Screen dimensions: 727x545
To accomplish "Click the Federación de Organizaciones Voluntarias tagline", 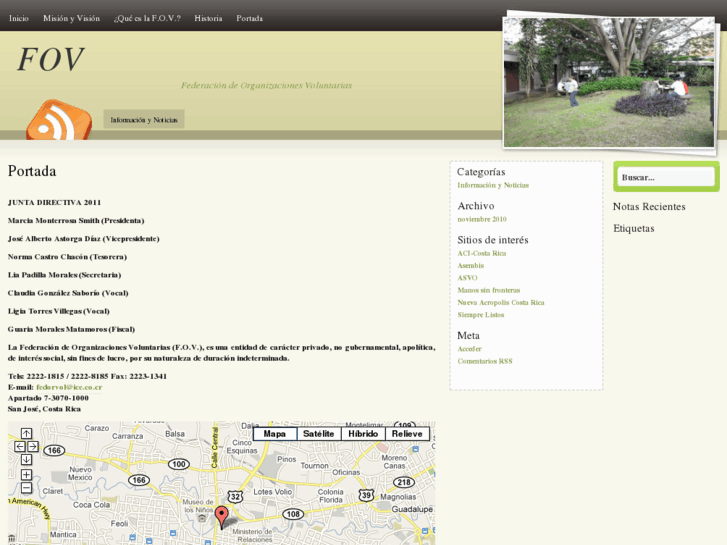I will 267,85.
